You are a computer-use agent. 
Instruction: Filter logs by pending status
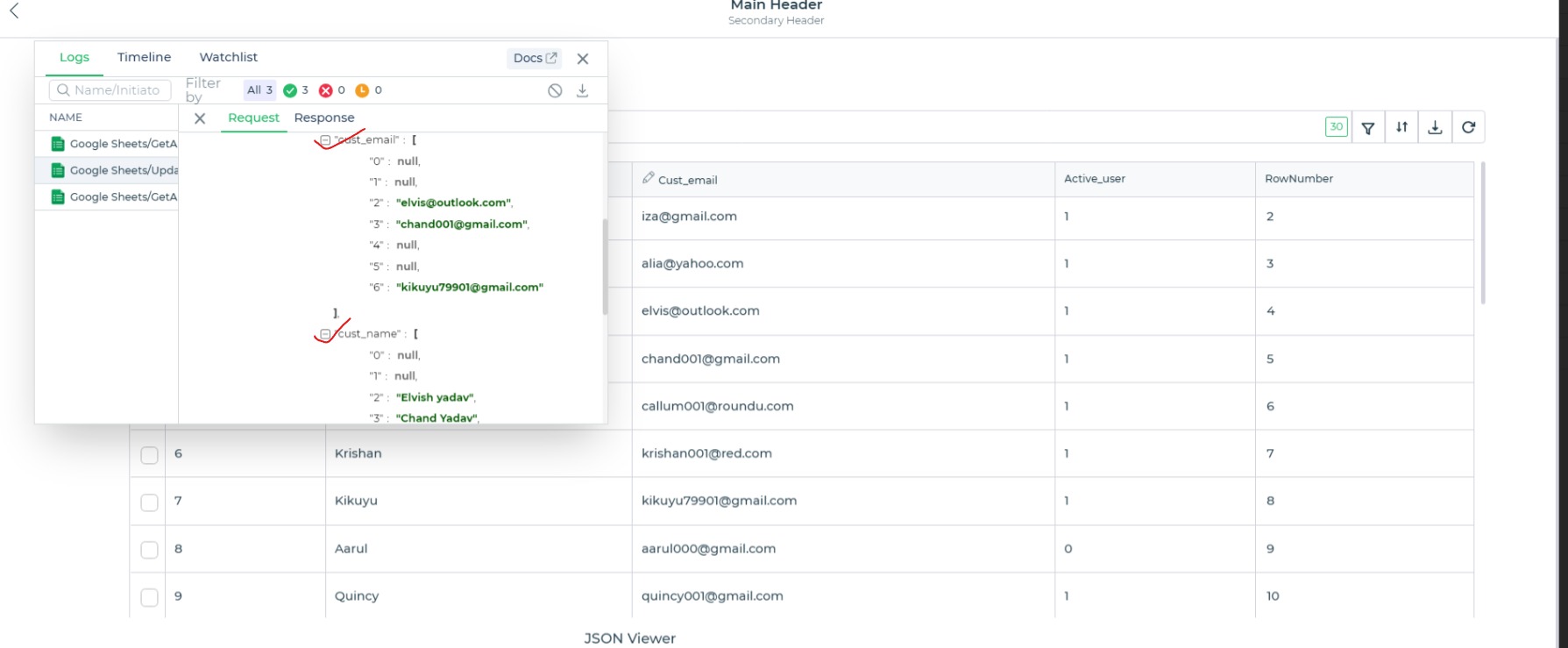[x=369, y=89]
